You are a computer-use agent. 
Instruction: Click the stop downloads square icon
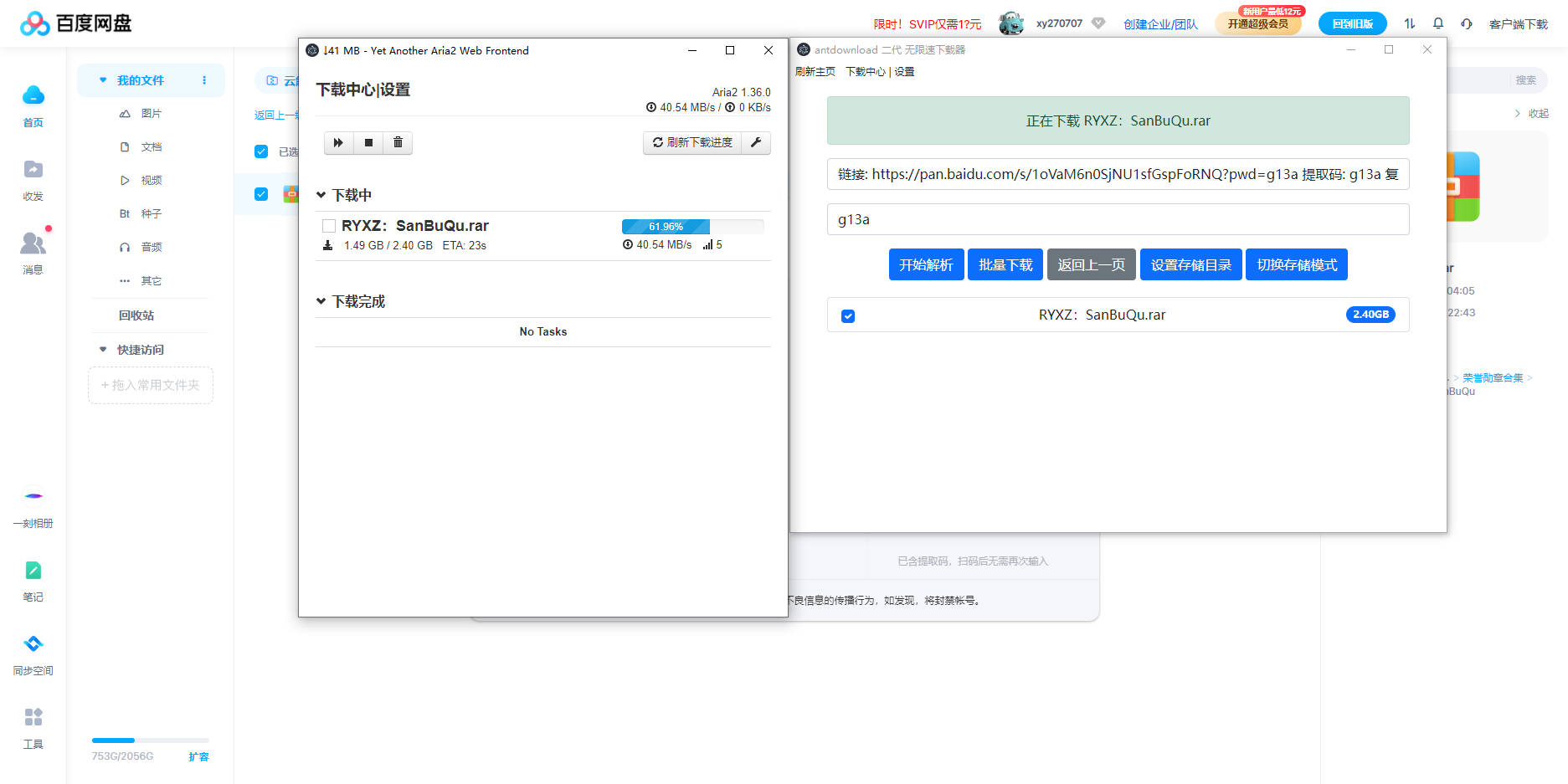(x=368, y=143)
